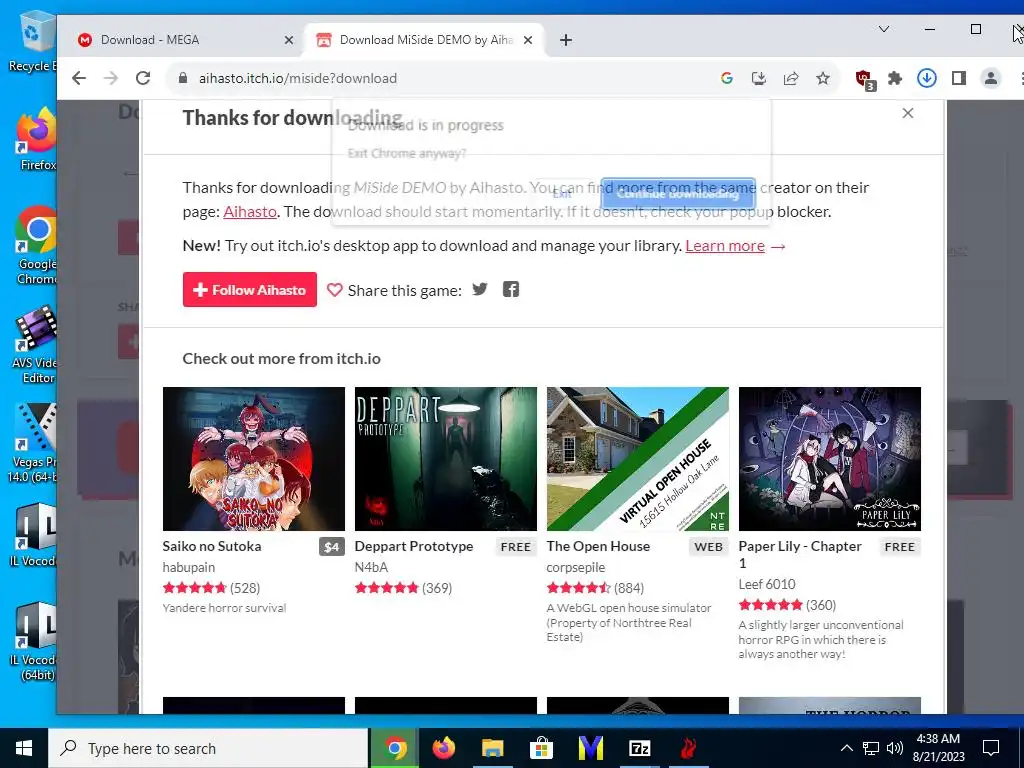This screenshot has width=1024, height=768.
Task: Click the $4 price tag
Action: pyautogui.click(x=332, y=547)
